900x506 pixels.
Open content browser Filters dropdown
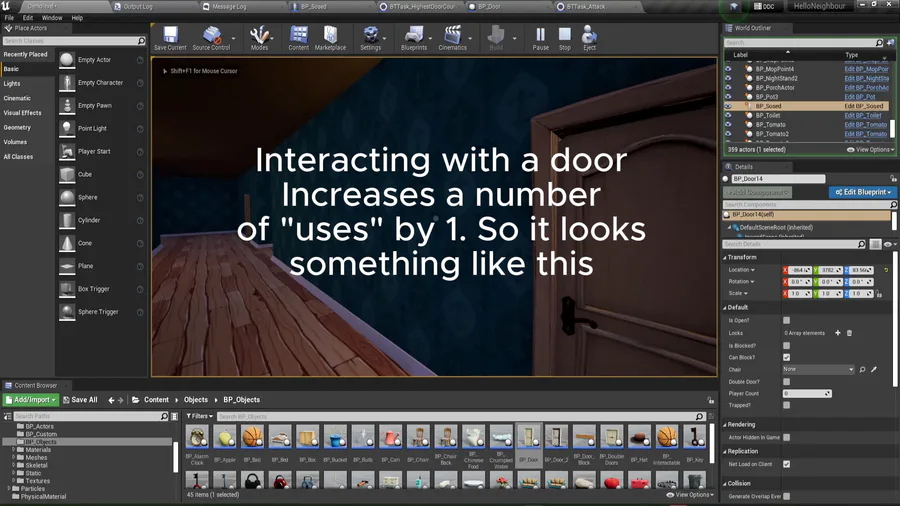click(x=199, y=416)
